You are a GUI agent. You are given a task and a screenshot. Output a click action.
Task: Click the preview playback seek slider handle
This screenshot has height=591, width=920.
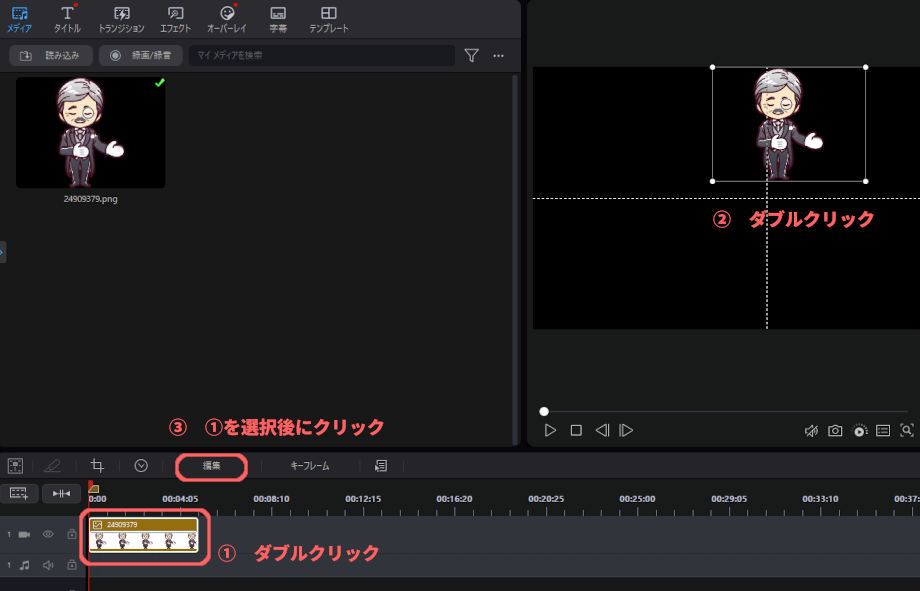(x=544, y=411)
